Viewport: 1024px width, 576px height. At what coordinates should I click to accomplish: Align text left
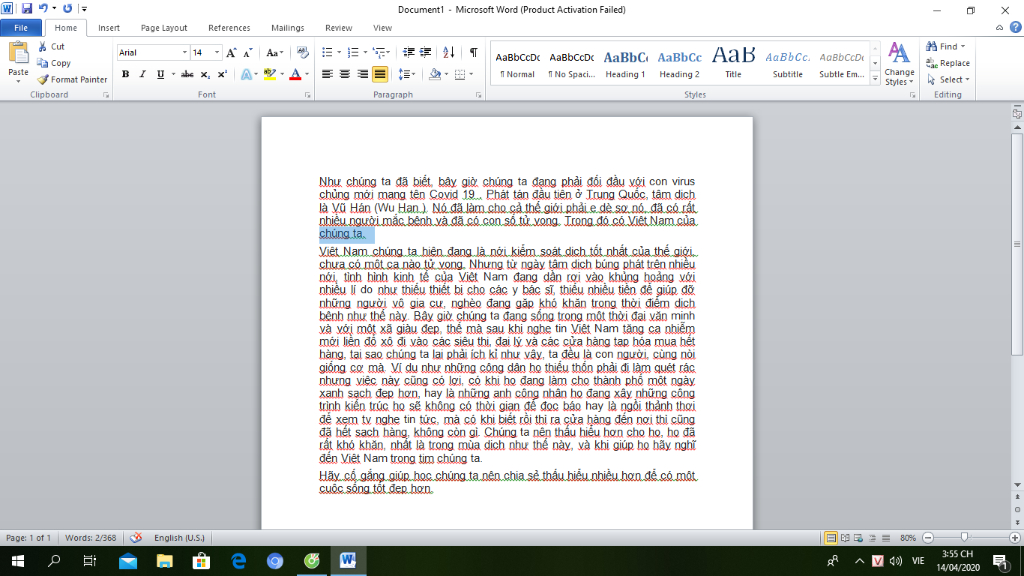(327, 74)
